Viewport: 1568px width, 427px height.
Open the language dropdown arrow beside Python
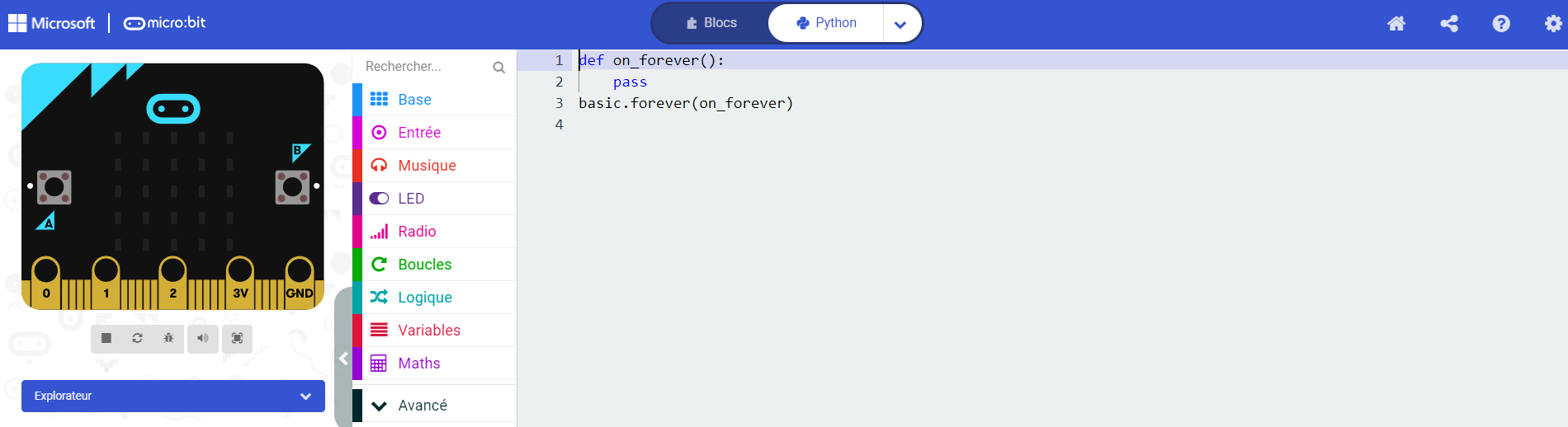tap(900, 24)
